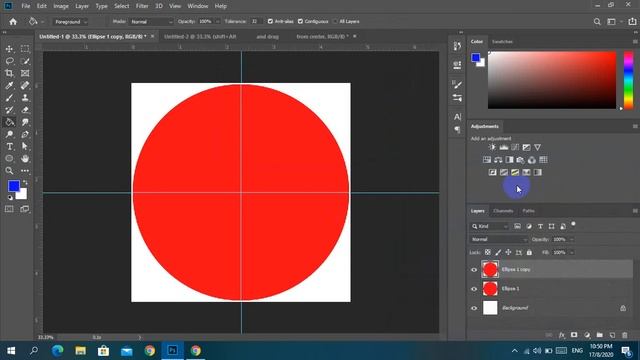Click the foreground blue color swatch
The width and height of the screenshot is (640, 360).
(x=13, y=186)
